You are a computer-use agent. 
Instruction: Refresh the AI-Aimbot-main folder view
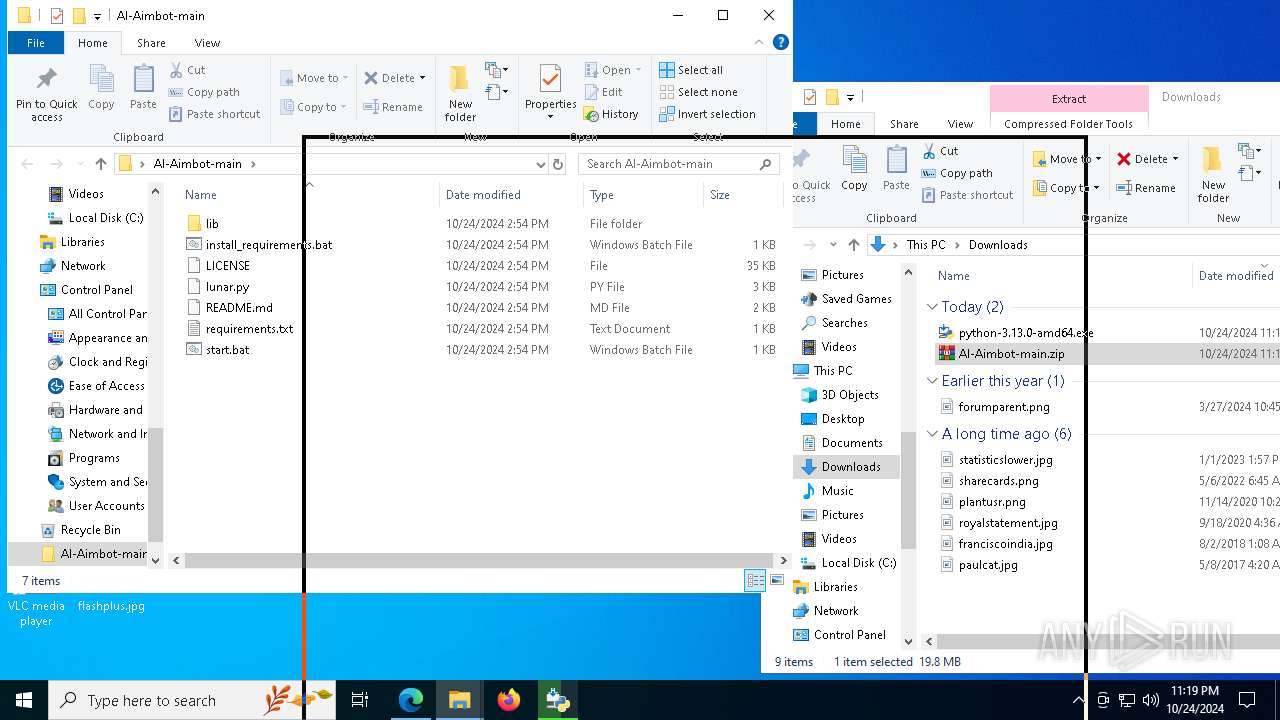(558, 164)
